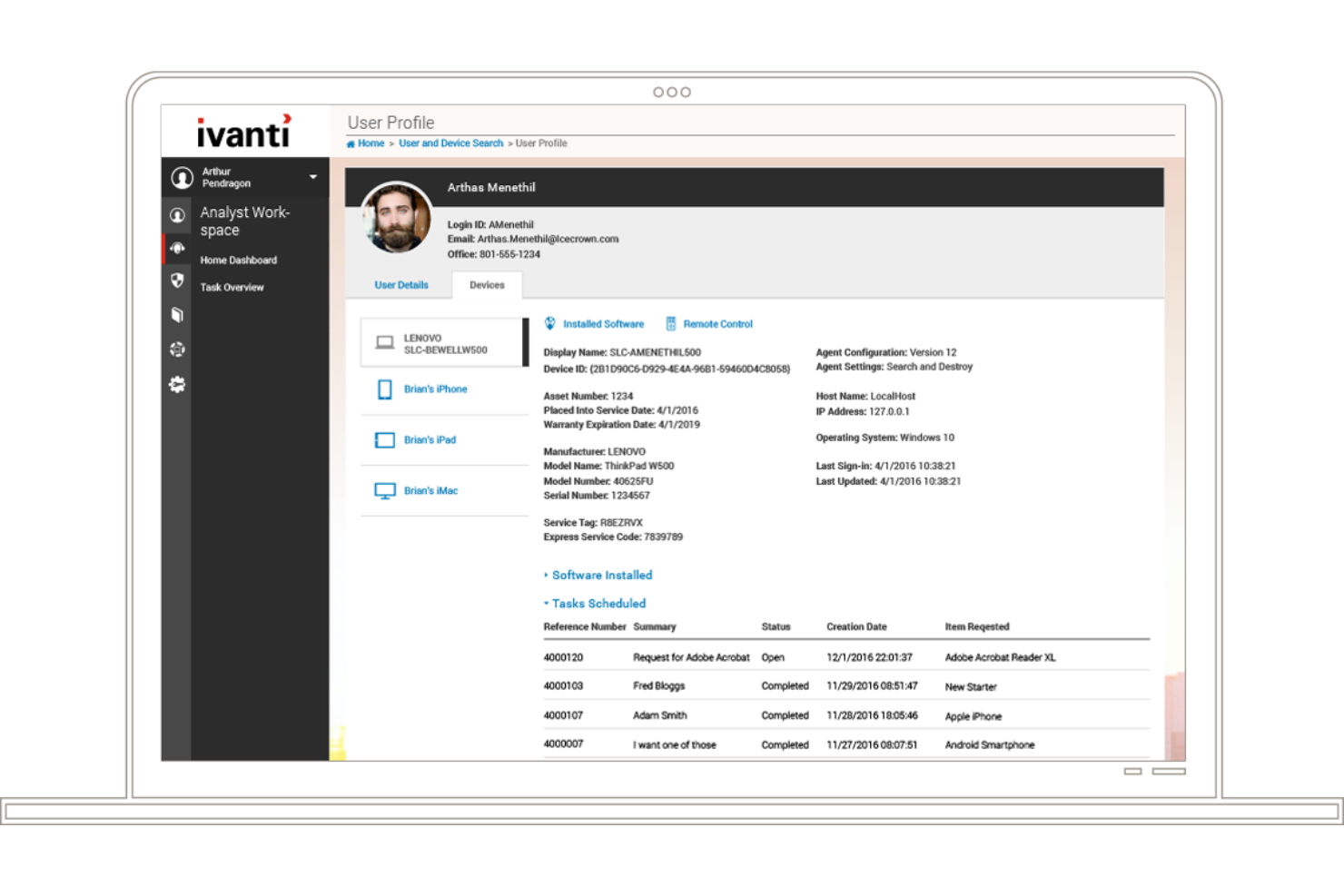Click the Email Arthas.Menethil@Icecrown.com line
1344x896 pixels.
(x=533, y=240)
